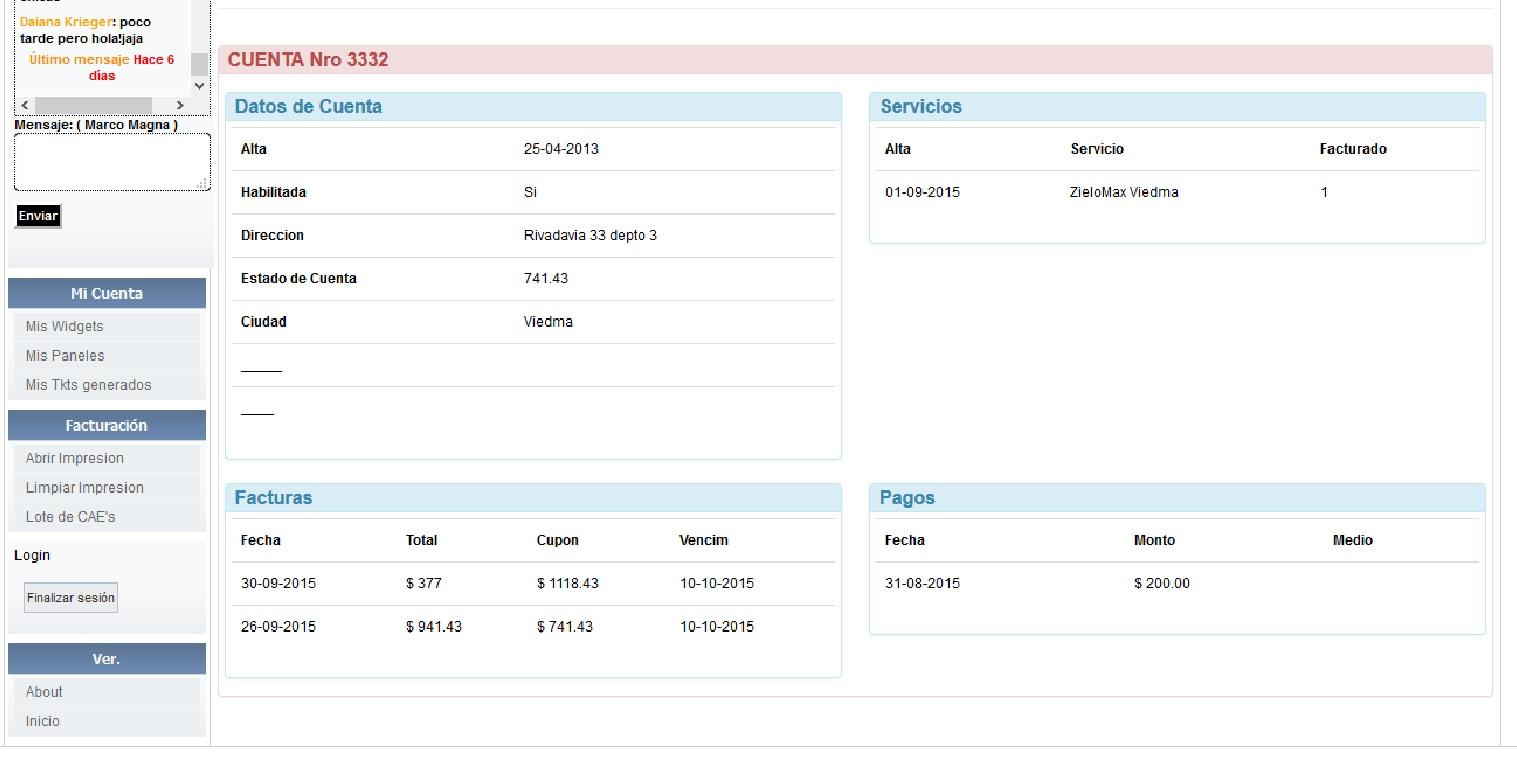Select Limpiar Impresion option
Viewport: 1517px width, 759px height.
click(x=85, y=488)
